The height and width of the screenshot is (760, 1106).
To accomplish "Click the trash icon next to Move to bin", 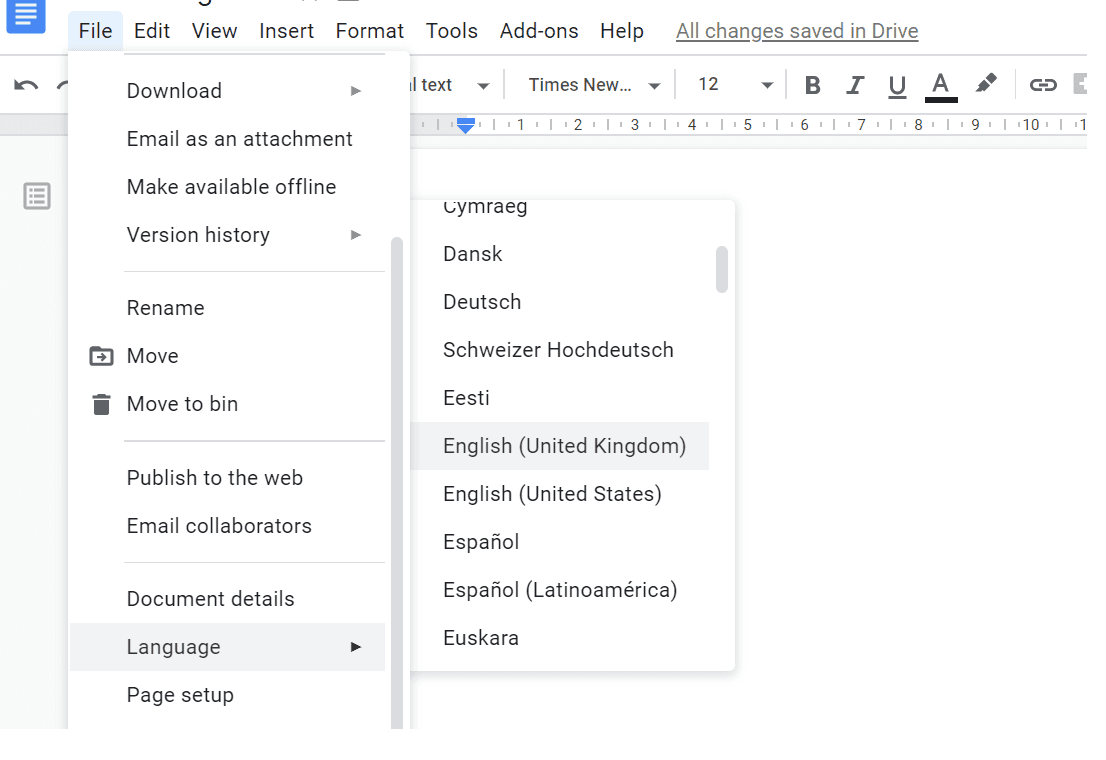I will [x=100, y=404].
